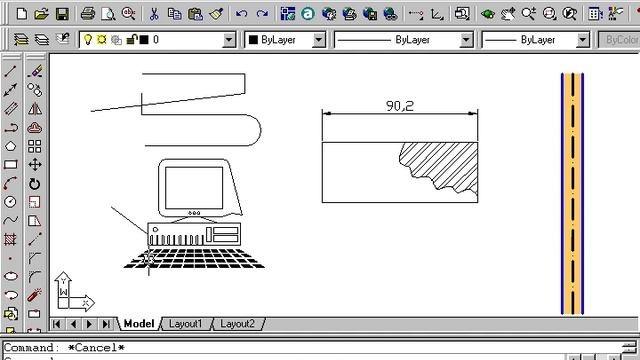Click layer 0 black color swatch

[144, 40]
